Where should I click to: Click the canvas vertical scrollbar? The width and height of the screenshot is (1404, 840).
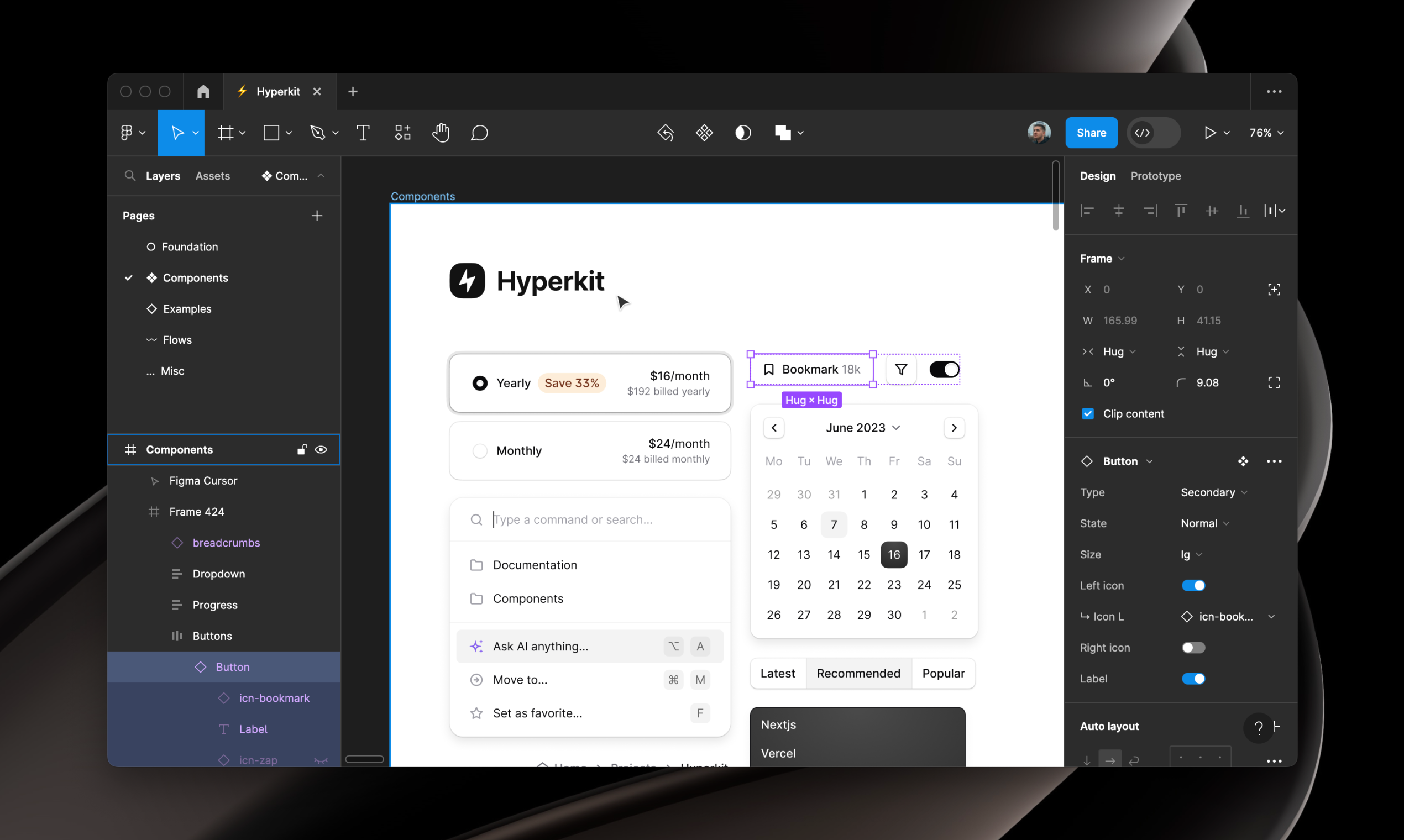coord(1055,195)
